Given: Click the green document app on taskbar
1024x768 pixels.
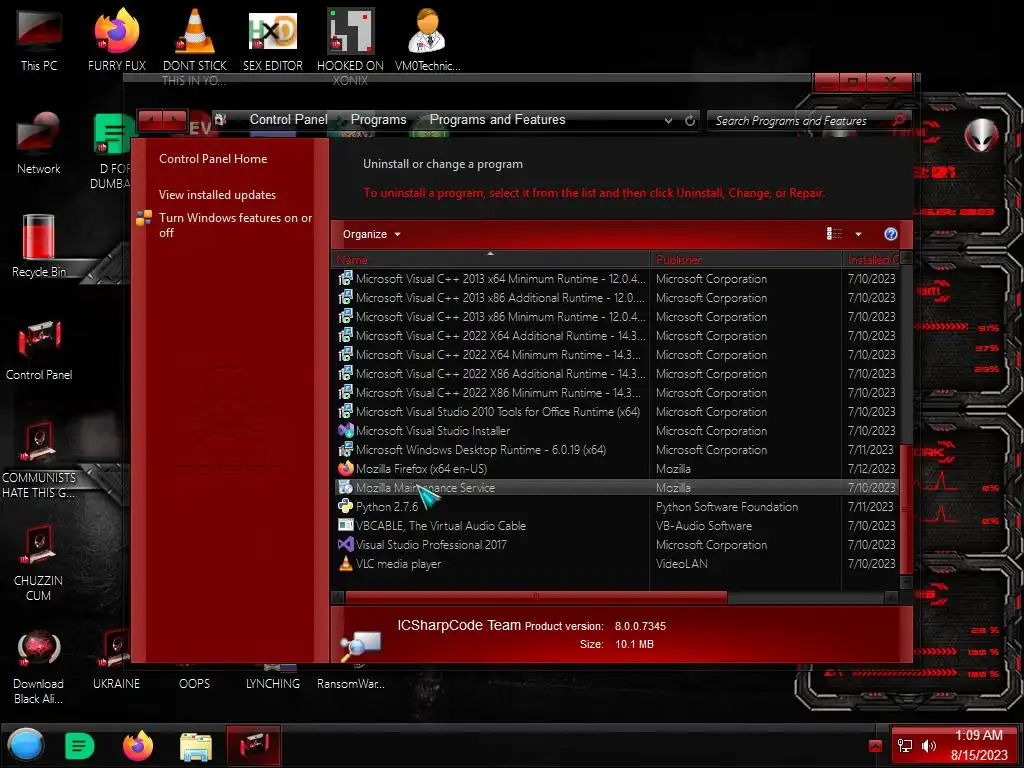Looking at the screenshot, I should pos(80,745).
